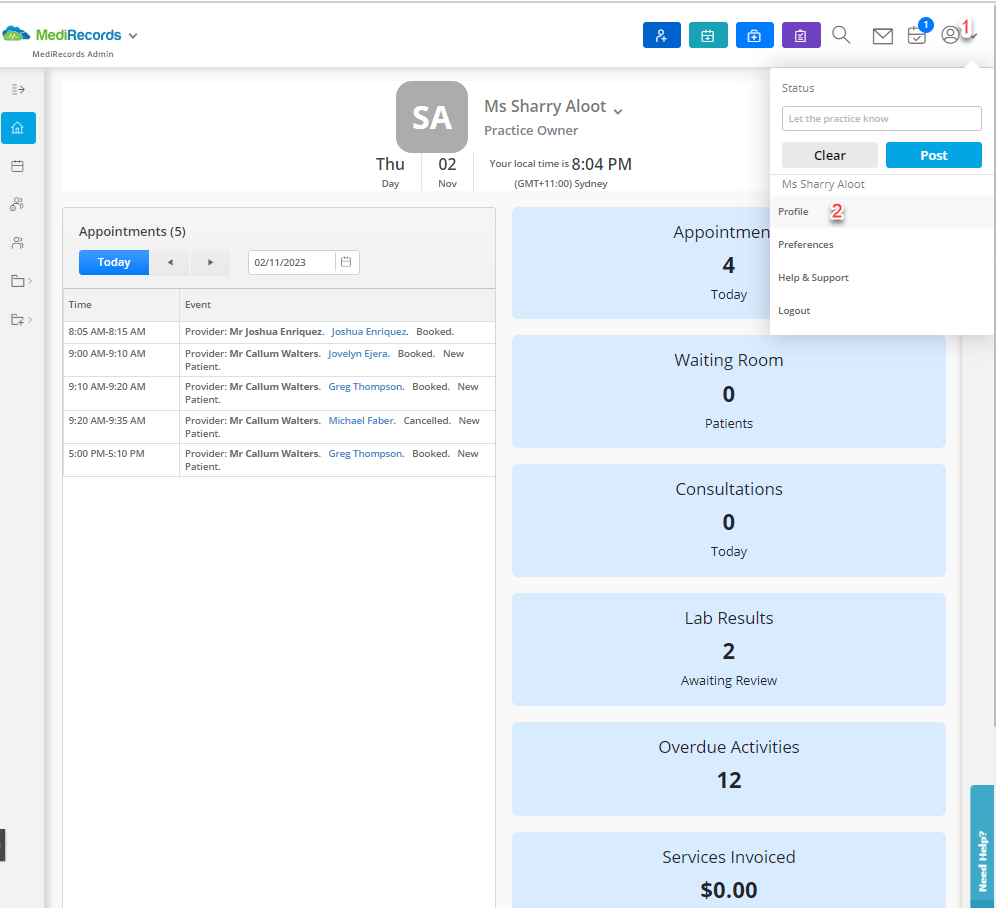Open the contacts sidebar icon
This screenshot has height=908, width=996.
pos(18,243)
